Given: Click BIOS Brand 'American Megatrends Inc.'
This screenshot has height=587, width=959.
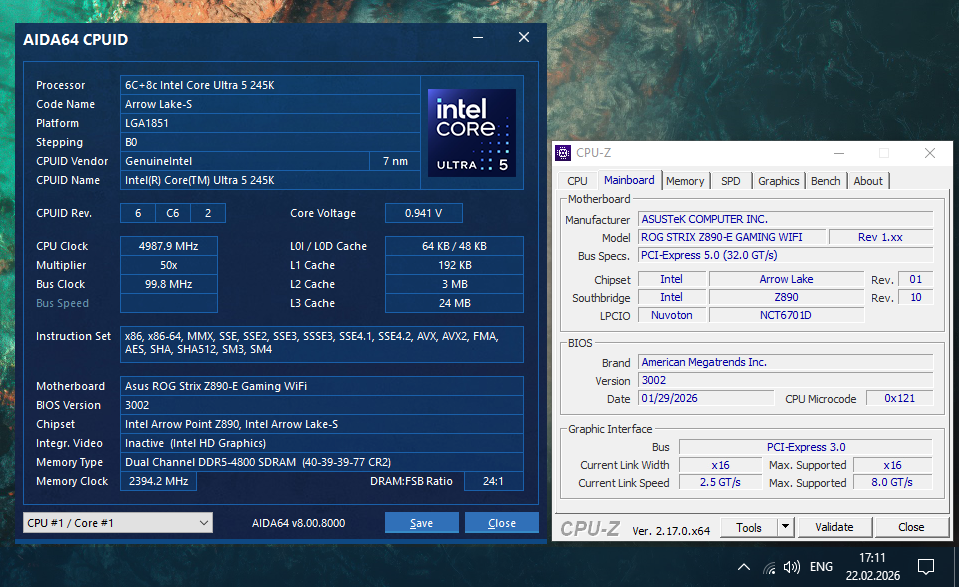Looking at the screenshot, I should [x=786, y=362].
